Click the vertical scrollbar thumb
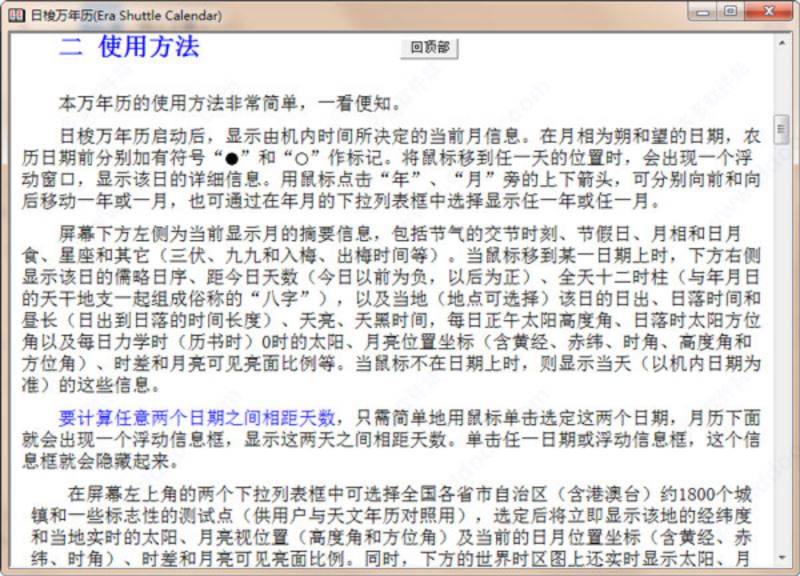 point(781,130)
